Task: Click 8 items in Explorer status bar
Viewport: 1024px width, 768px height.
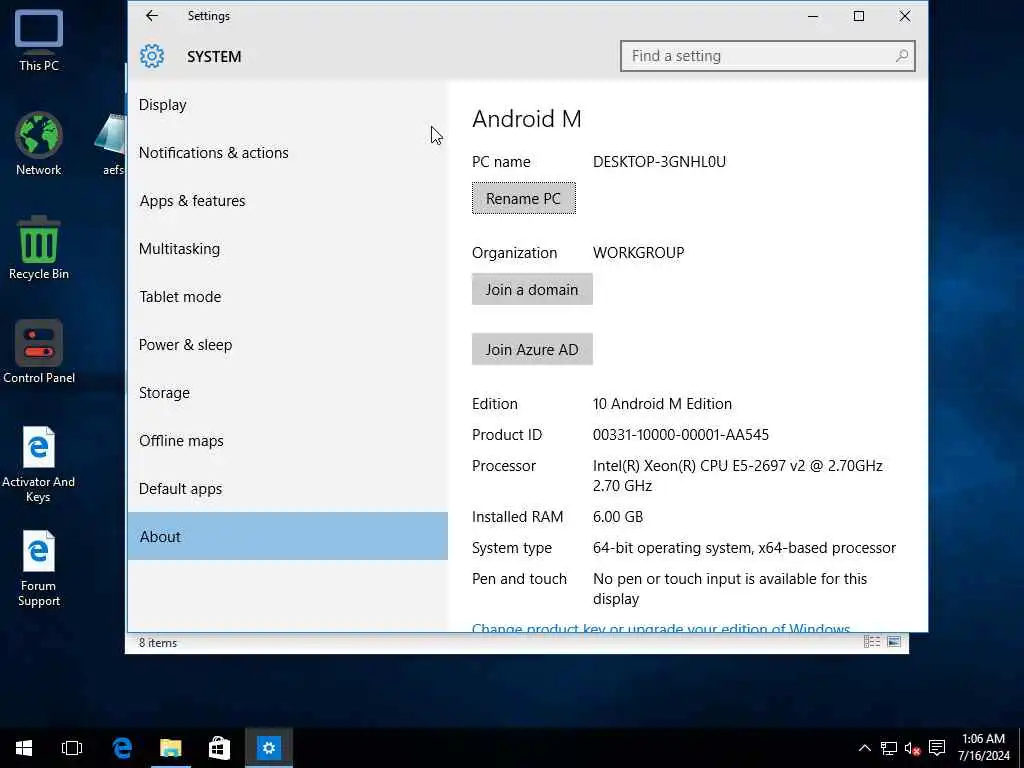Action: 158,643
